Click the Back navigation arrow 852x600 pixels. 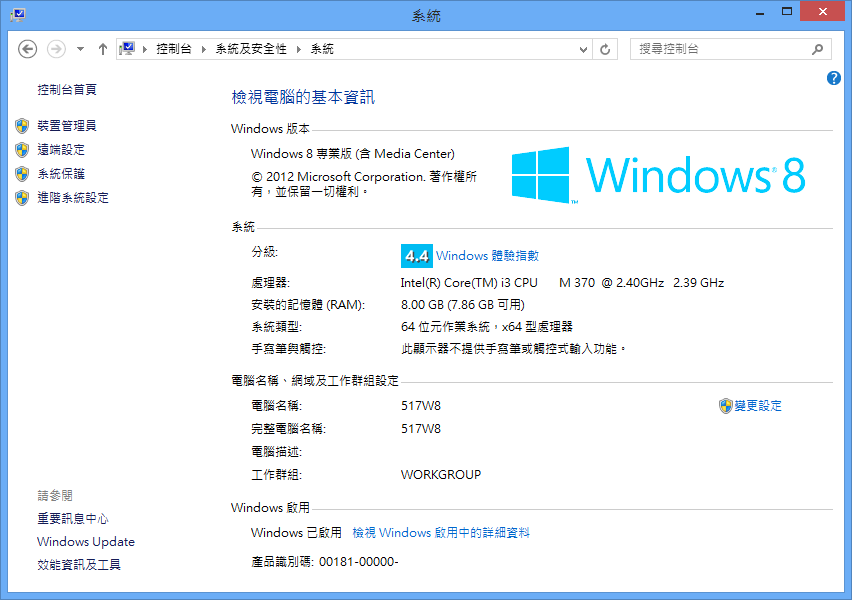click(x=28, y=49)
